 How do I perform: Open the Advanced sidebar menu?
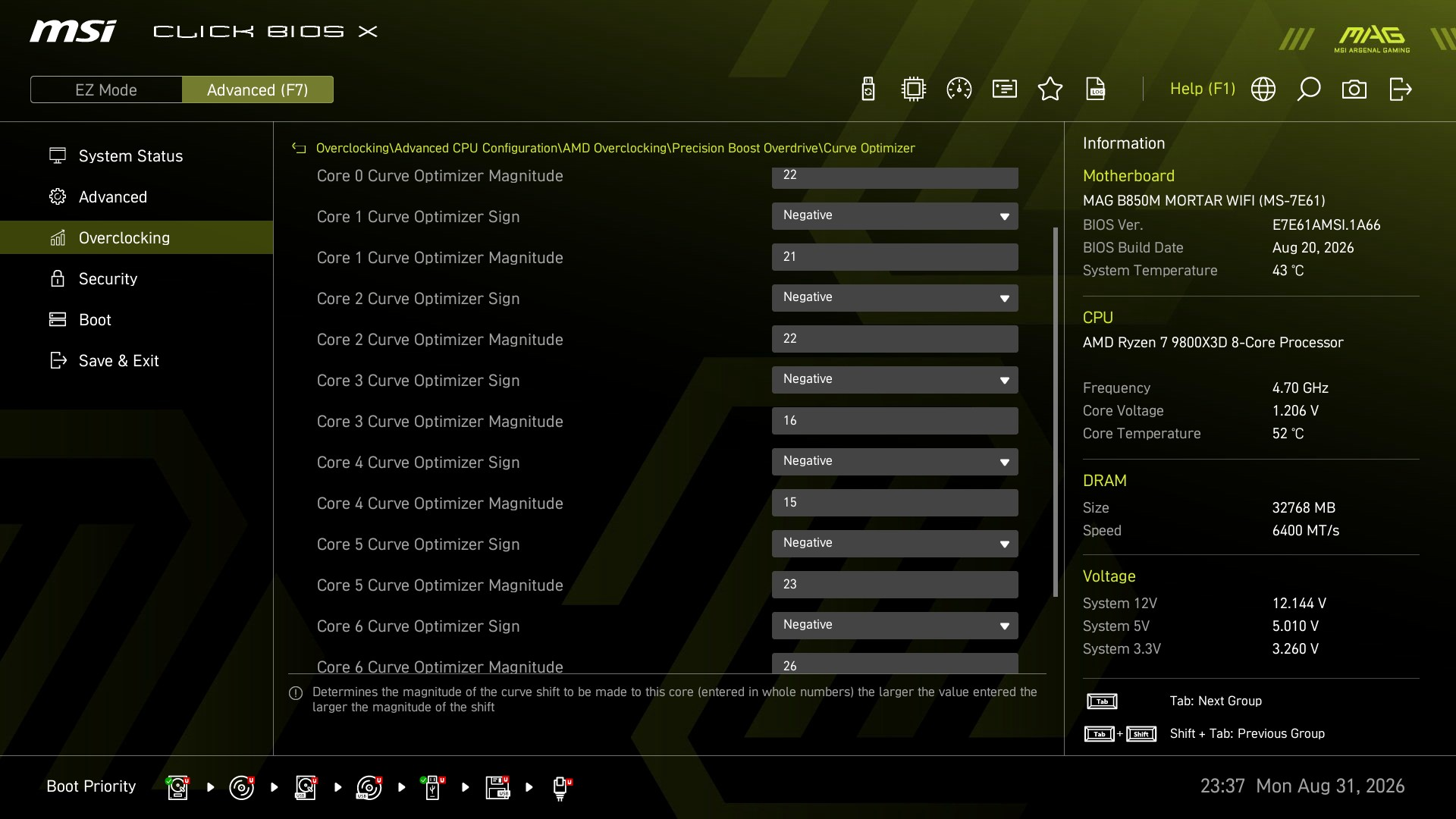(x=136, y=197)
